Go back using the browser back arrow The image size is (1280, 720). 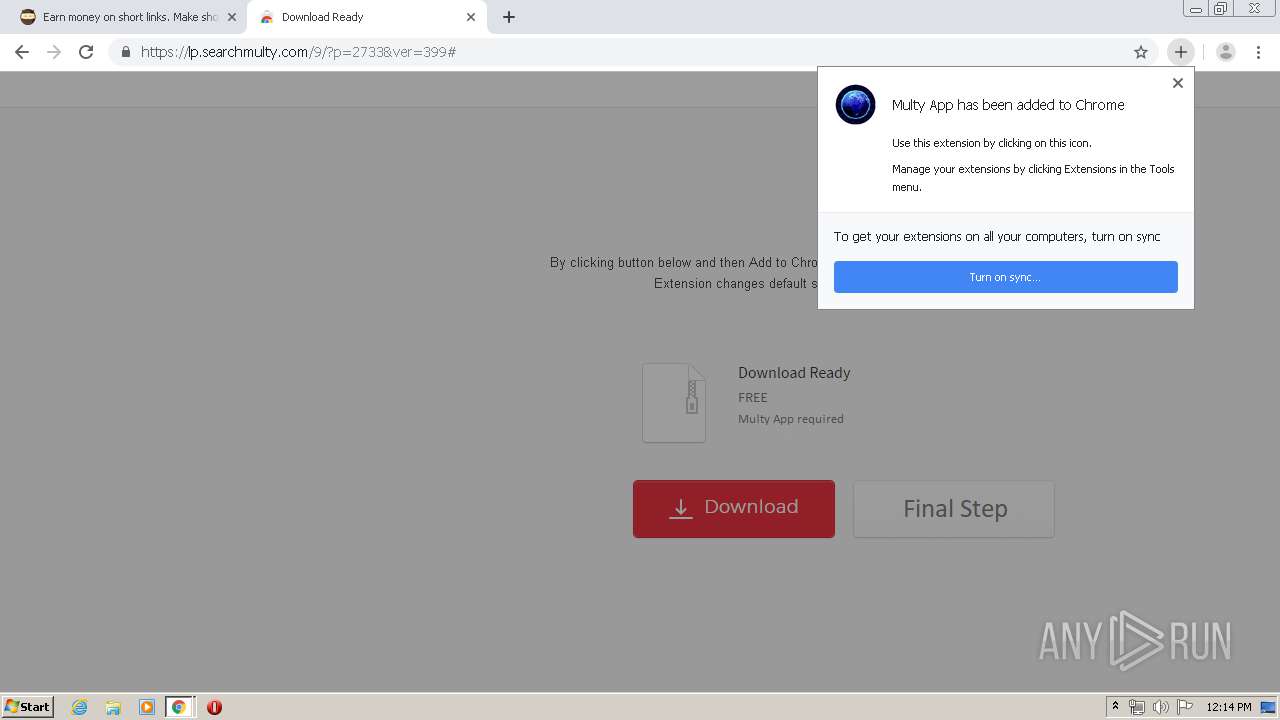[22, 52]
